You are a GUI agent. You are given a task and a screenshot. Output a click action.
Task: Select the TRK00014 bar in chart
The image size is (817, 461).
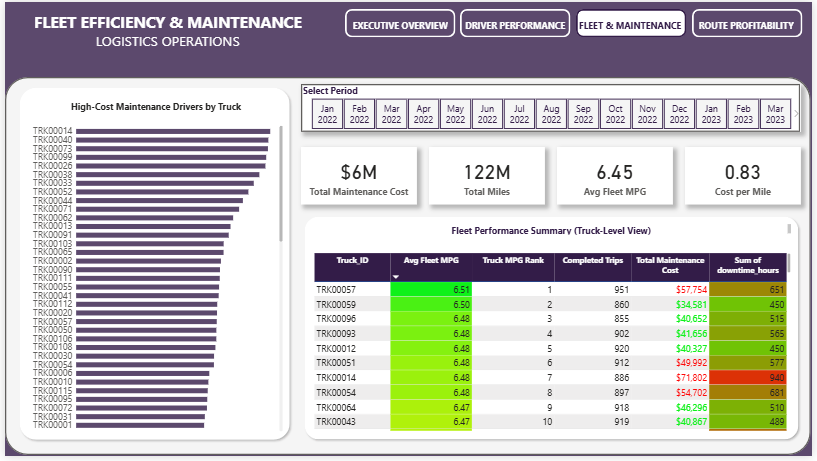[173, 131]
